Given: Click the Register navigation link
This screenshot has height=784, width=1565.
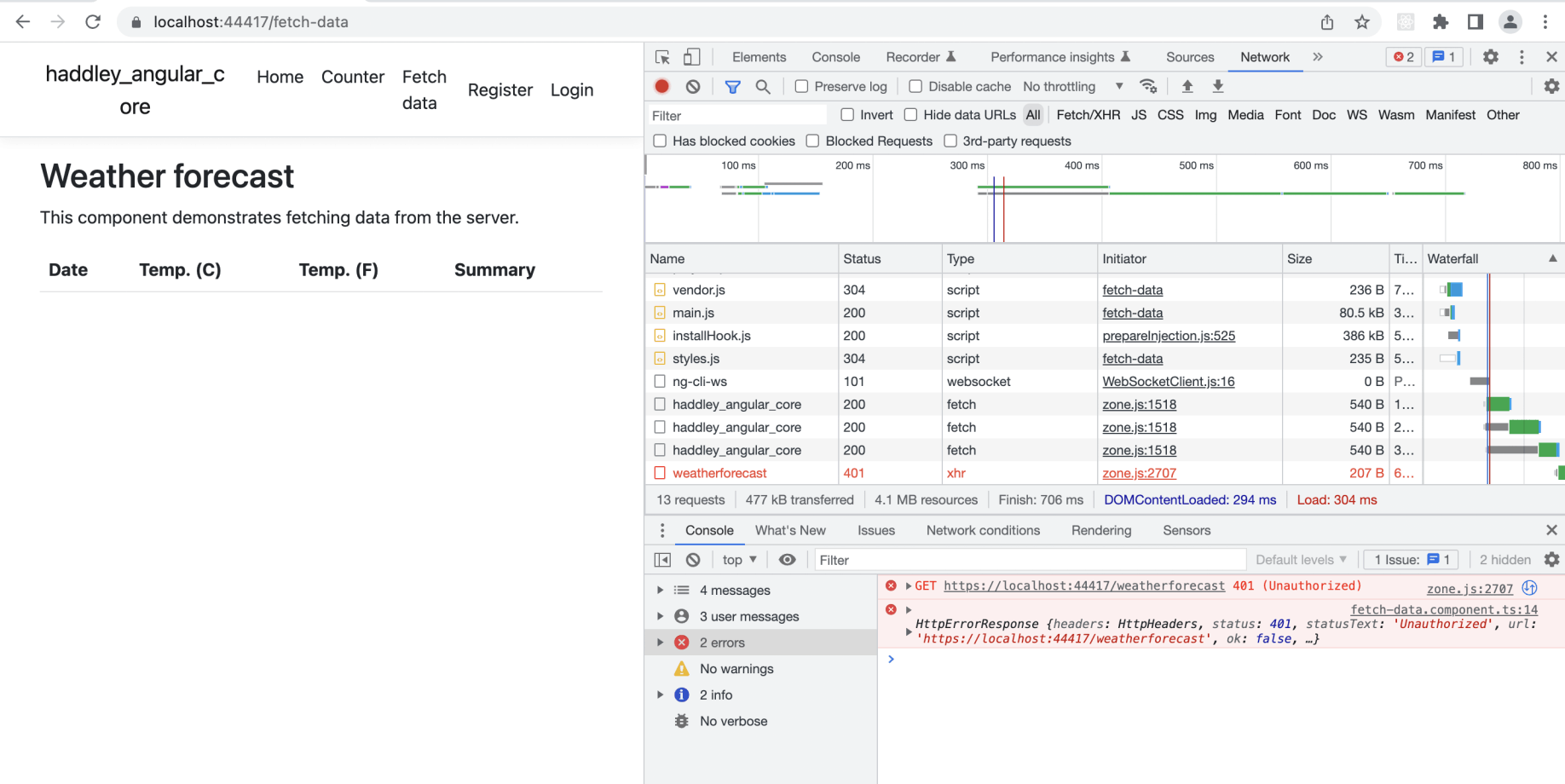Looking at the screenshot, I should (500, 89).
